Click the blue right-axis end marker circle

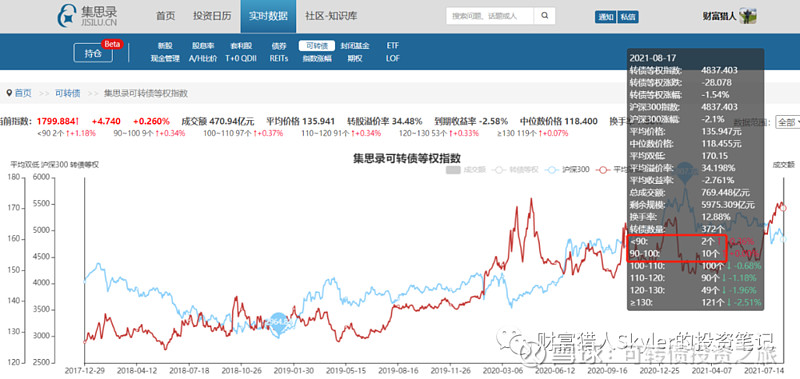[783, 239]
